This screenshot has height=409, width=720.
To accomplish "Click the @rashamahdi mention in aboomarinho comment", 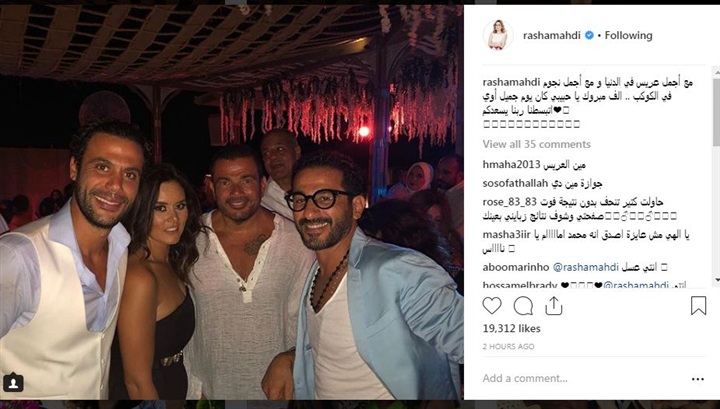I will 585,267.
